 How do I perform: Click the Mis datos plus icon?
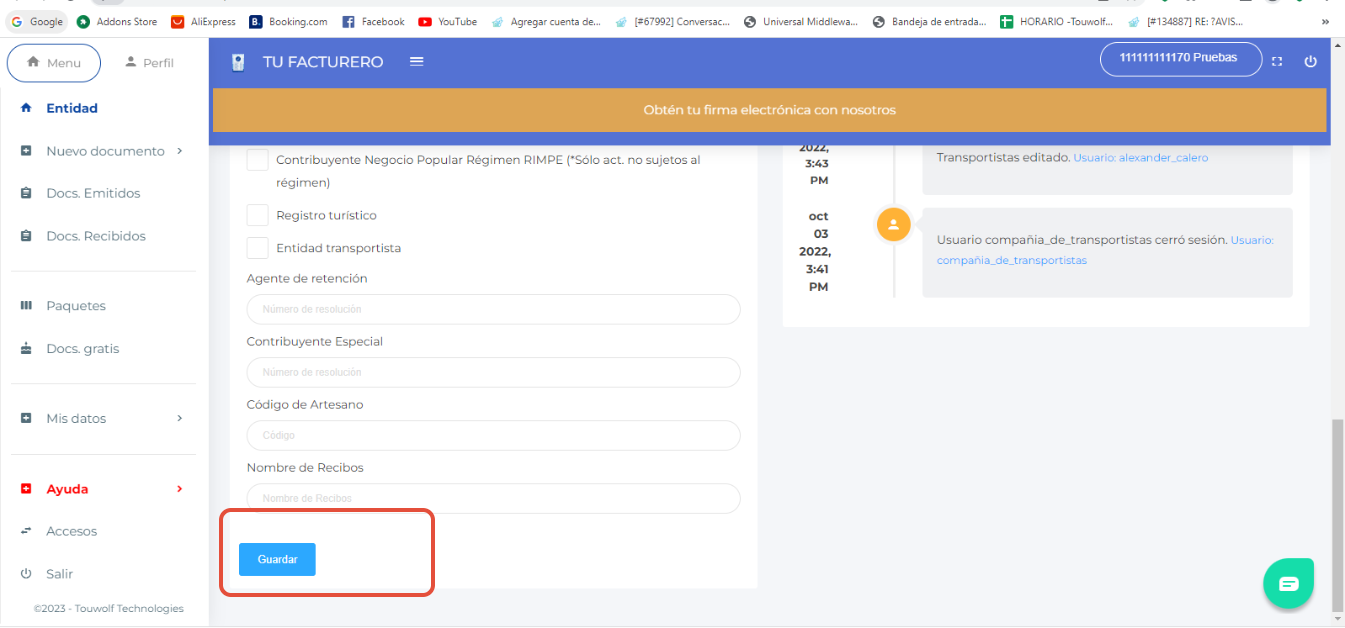[x=26, y=418]
